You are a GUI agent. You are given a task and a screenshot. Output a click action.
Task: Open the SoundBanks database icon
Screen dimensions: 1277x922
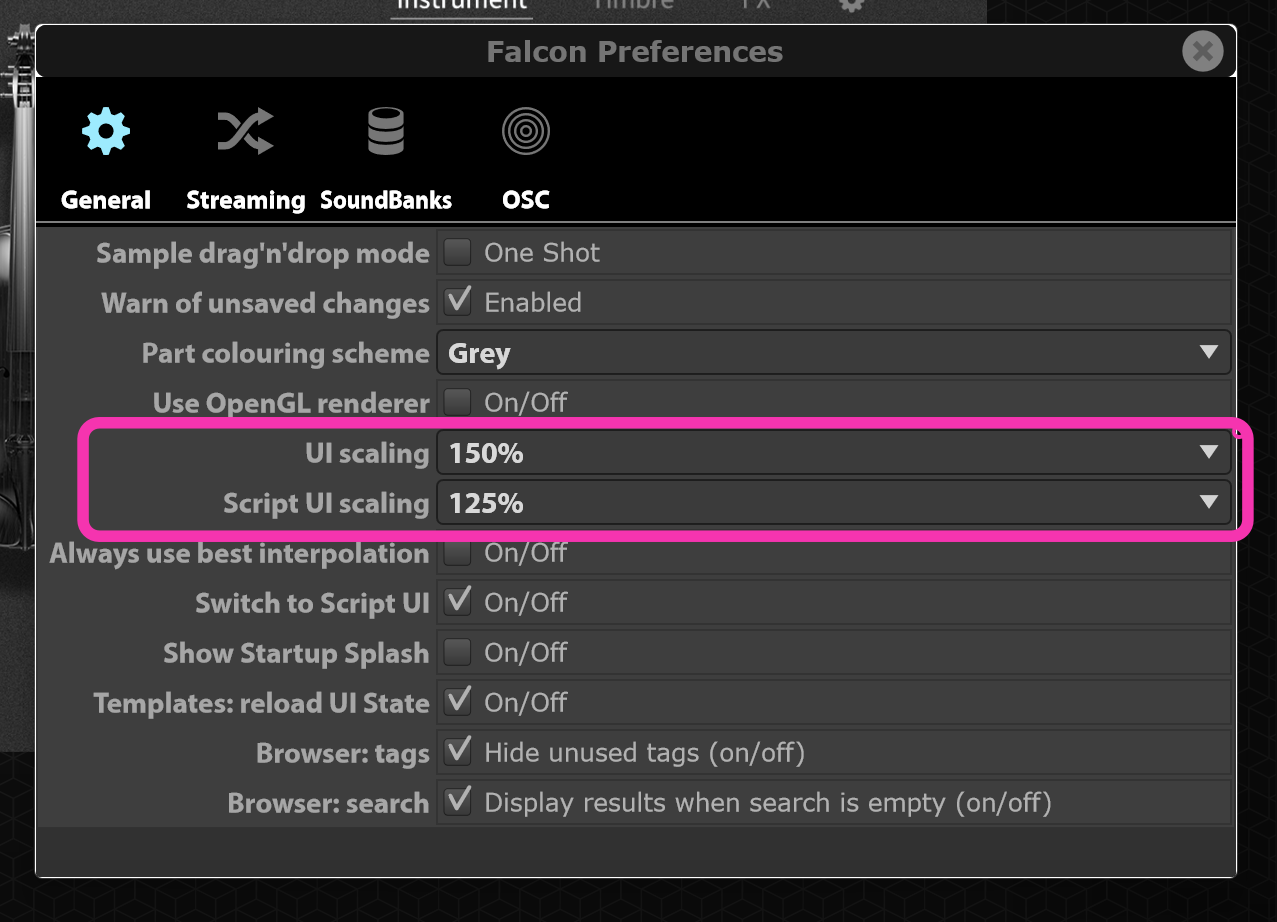(386, 131)
